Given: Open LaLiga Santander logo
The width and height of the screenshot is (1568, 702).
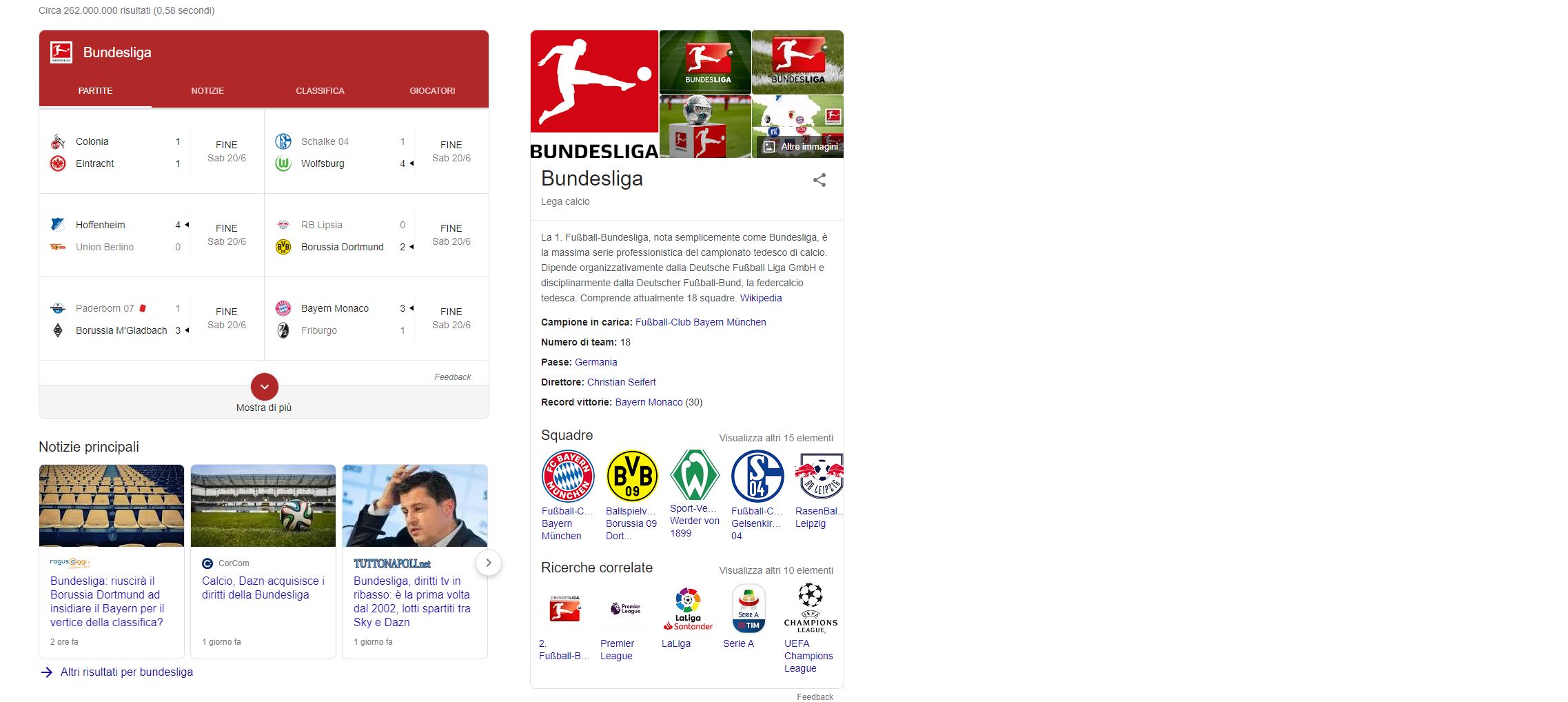Looking at the screenshot, I should coord(688,608).
